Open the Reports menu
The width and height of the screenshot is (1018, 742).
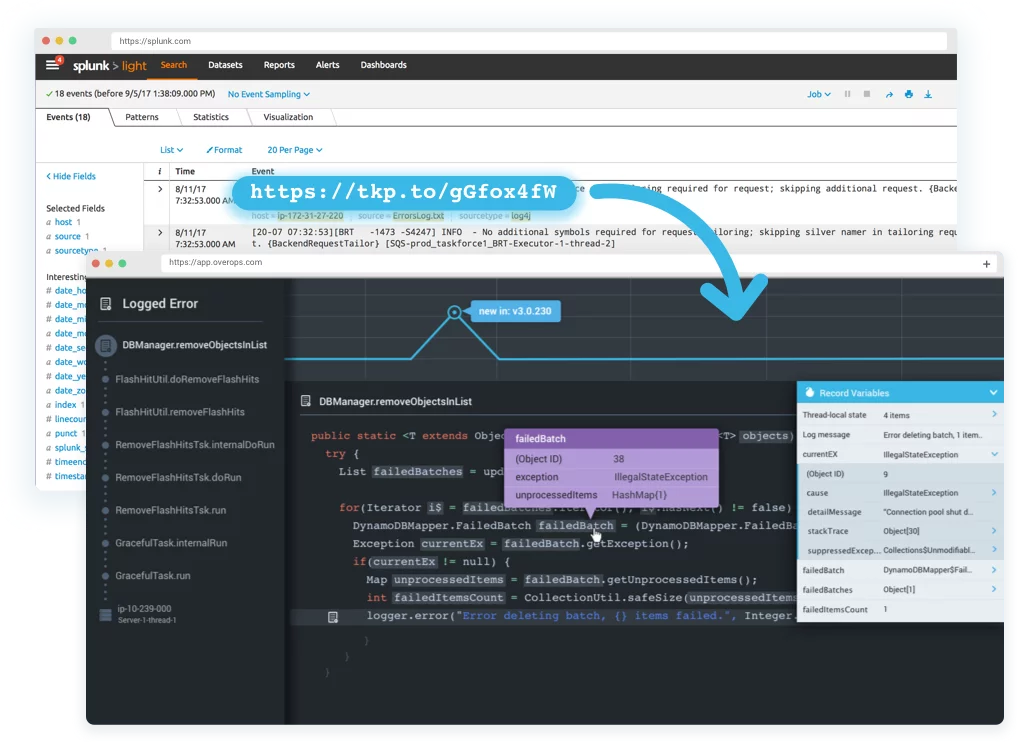[x=279, y=65]
